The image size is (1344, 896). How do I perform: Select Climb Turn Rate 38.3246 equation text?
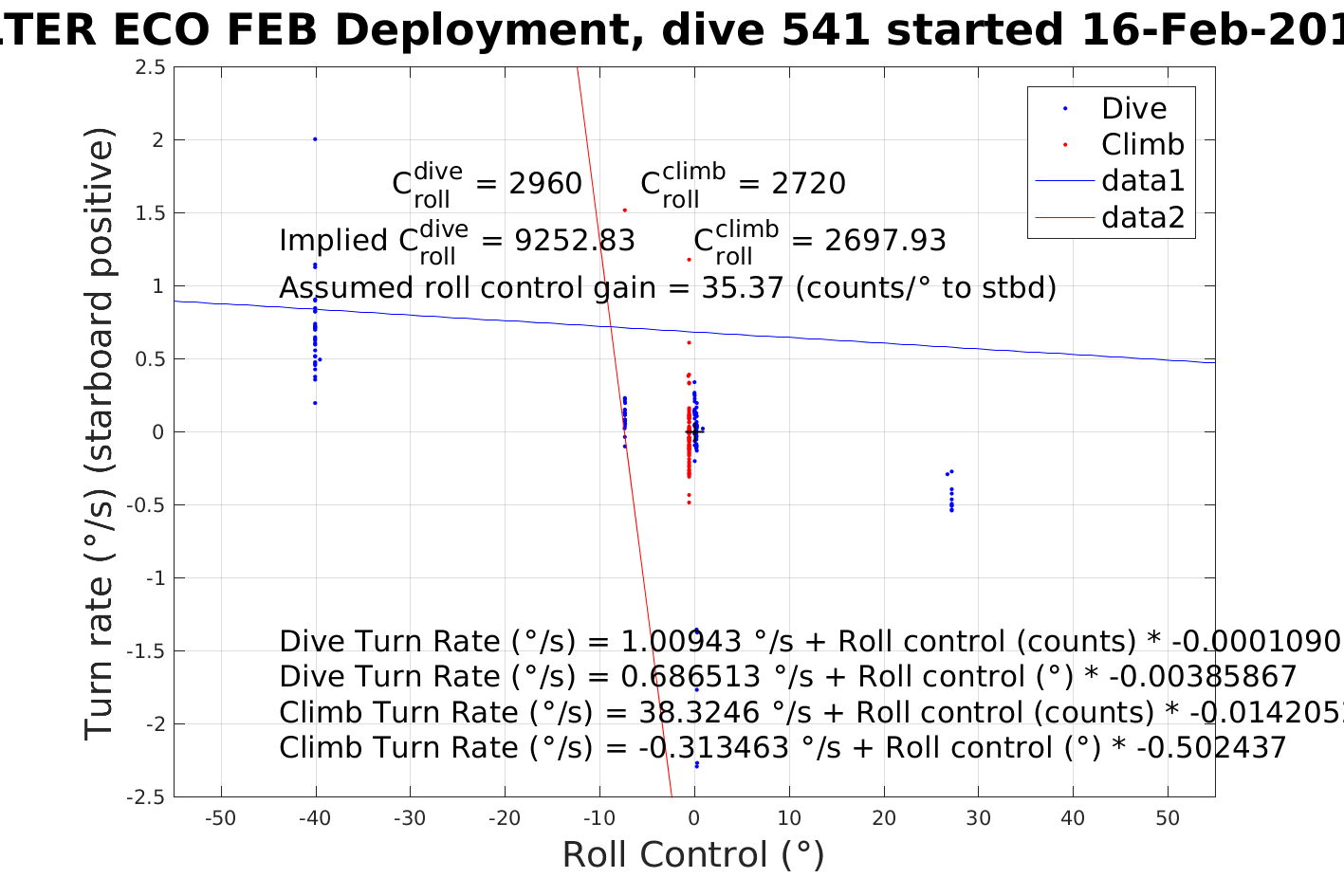coord(811,713)
